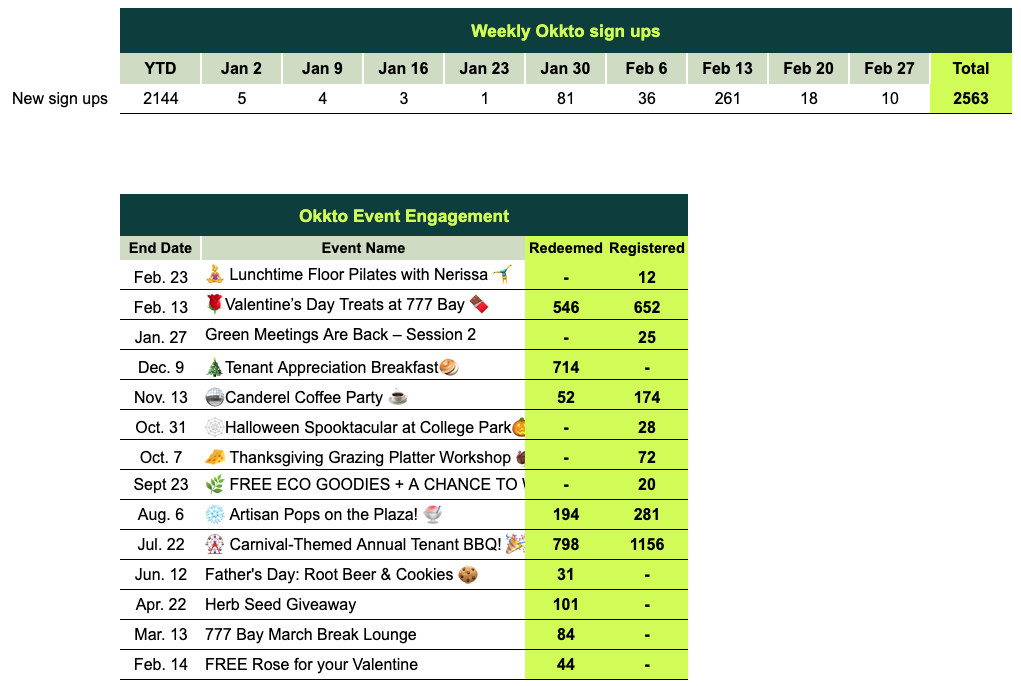The width and height of the screenshot is (1021, 686).
Task: Select the Herb Seed Giveaway event name
Action: tap(280, 605)
